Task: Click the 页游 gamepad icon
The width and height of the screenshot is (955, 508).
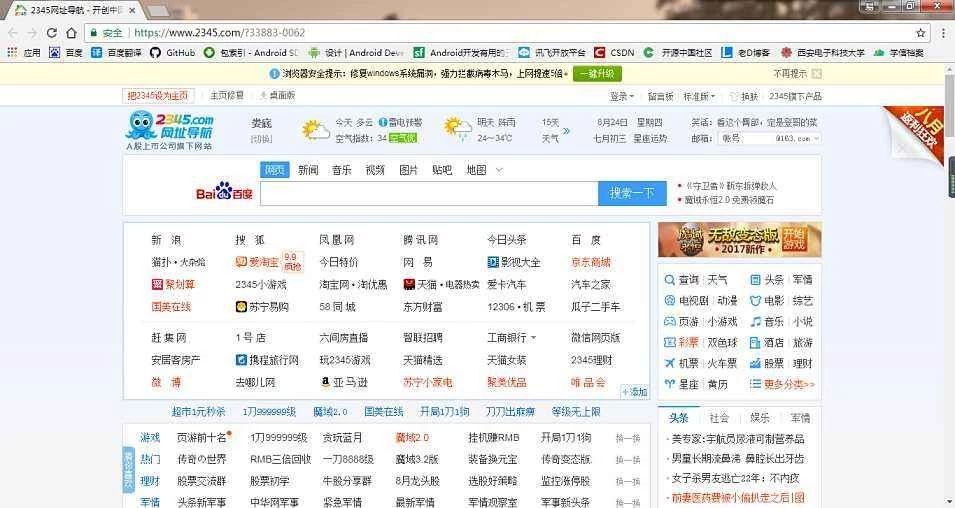Action: click(669, 322)
